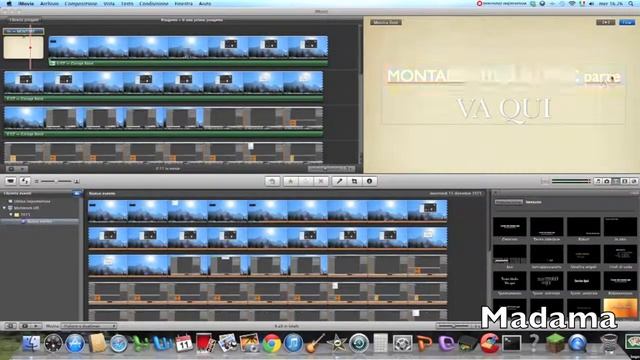Adjust the clip thumbnail size slider in toolbar
Screen dimensions: 640x360
pyautogui.click(x=56, y=181)
